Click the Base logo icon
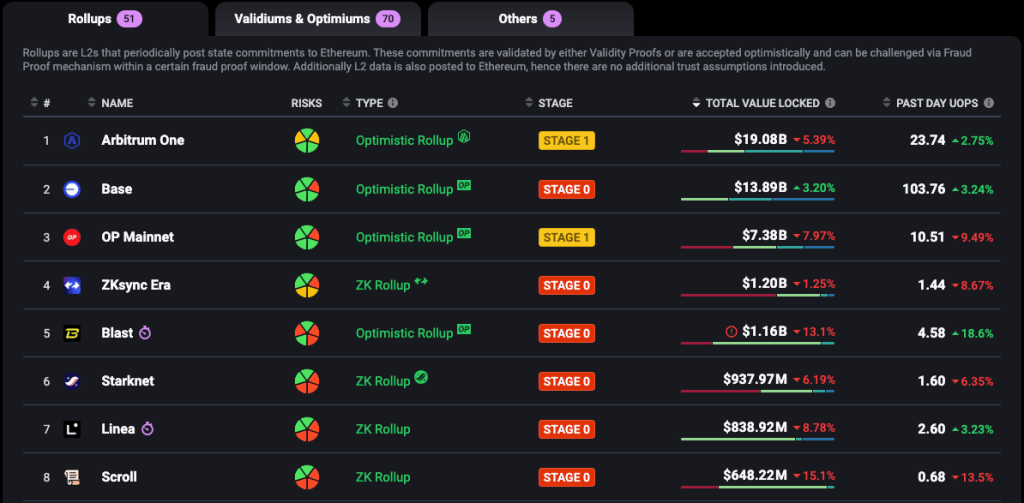 coord(72,189)
